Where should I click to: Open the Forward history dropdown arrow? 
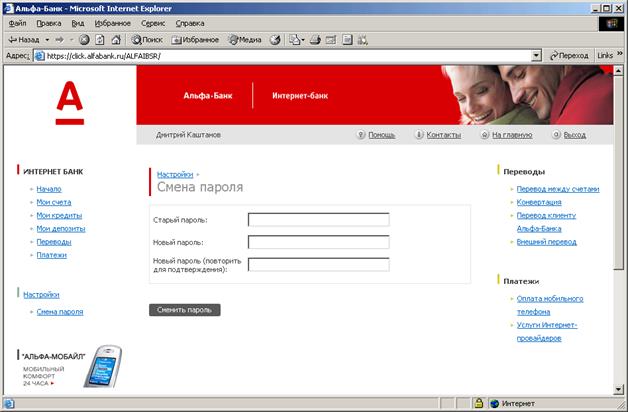coord(71,40)
